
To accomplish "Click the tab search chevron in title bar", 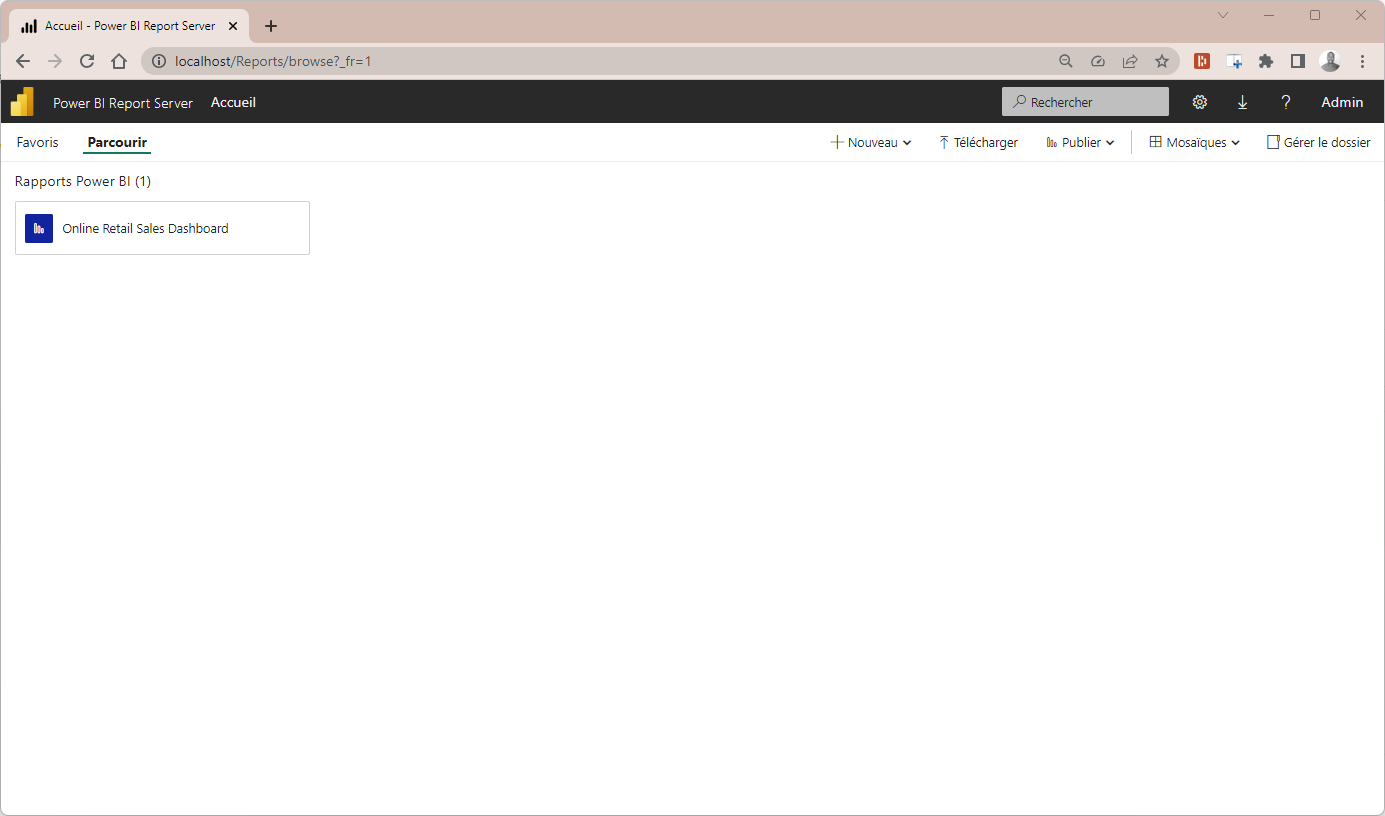I will [x=1223, y=15].
